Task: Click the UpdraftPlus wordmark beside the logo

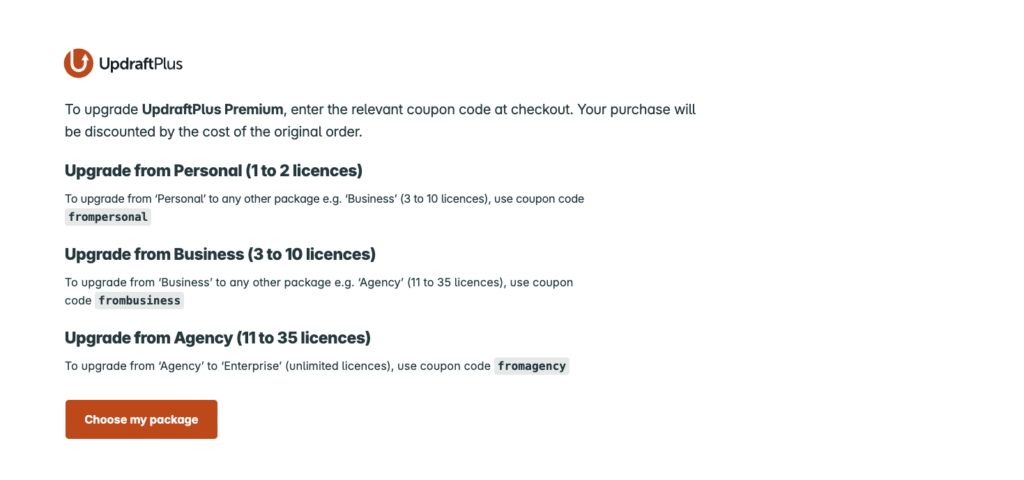Action: [x=140, y=64]
